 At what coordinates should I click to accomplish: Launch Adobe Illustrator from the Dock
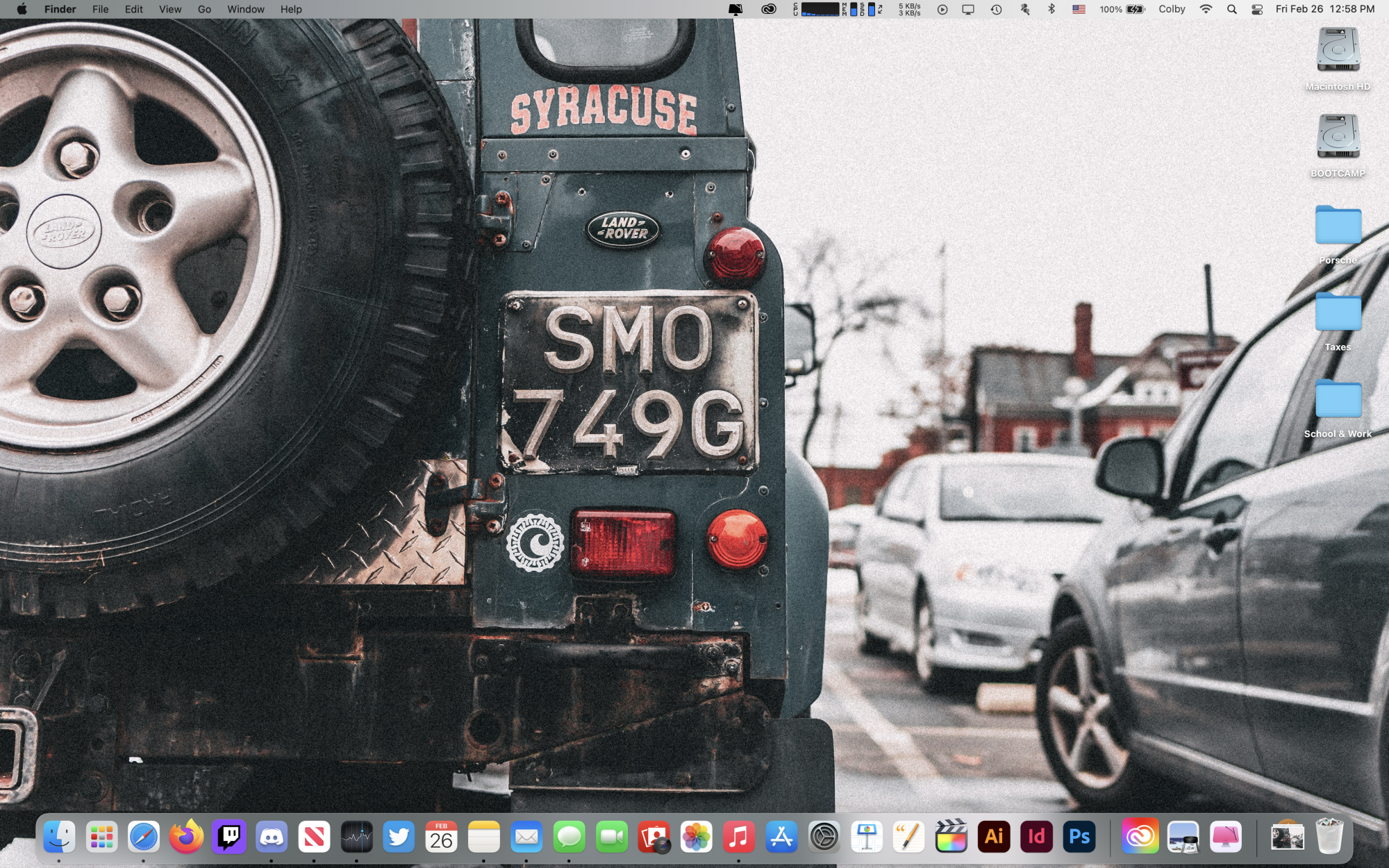[994, 837]
